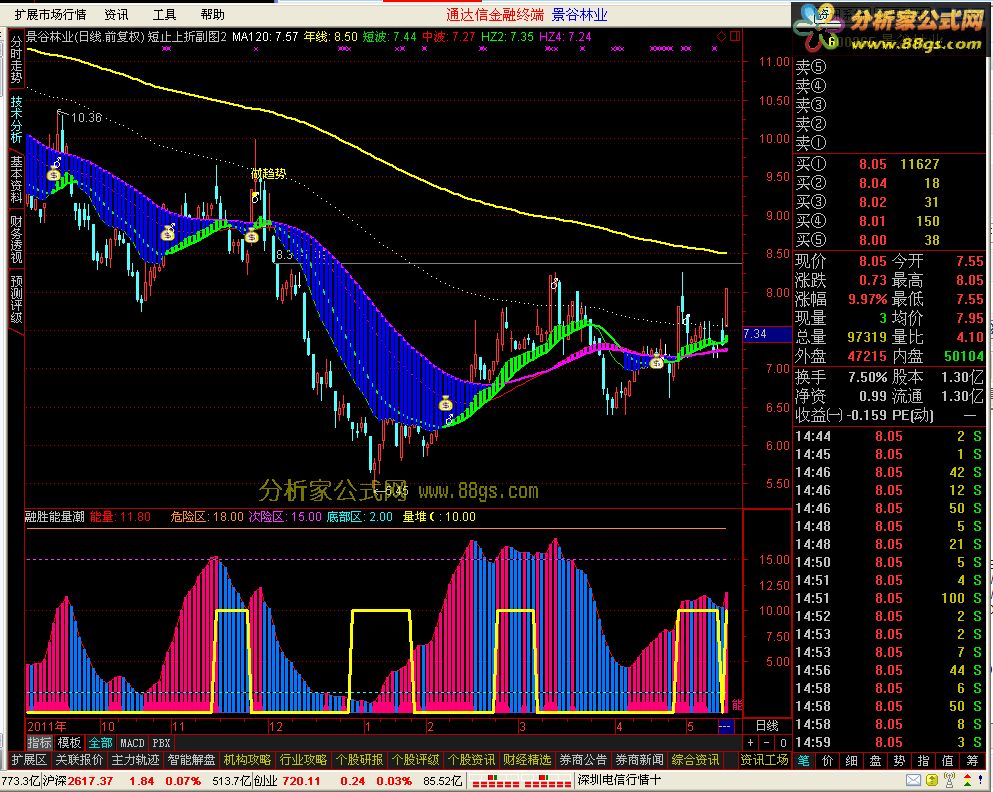Select the 值 panel tab
Screen dimensions: 993x792
point(947,760)
